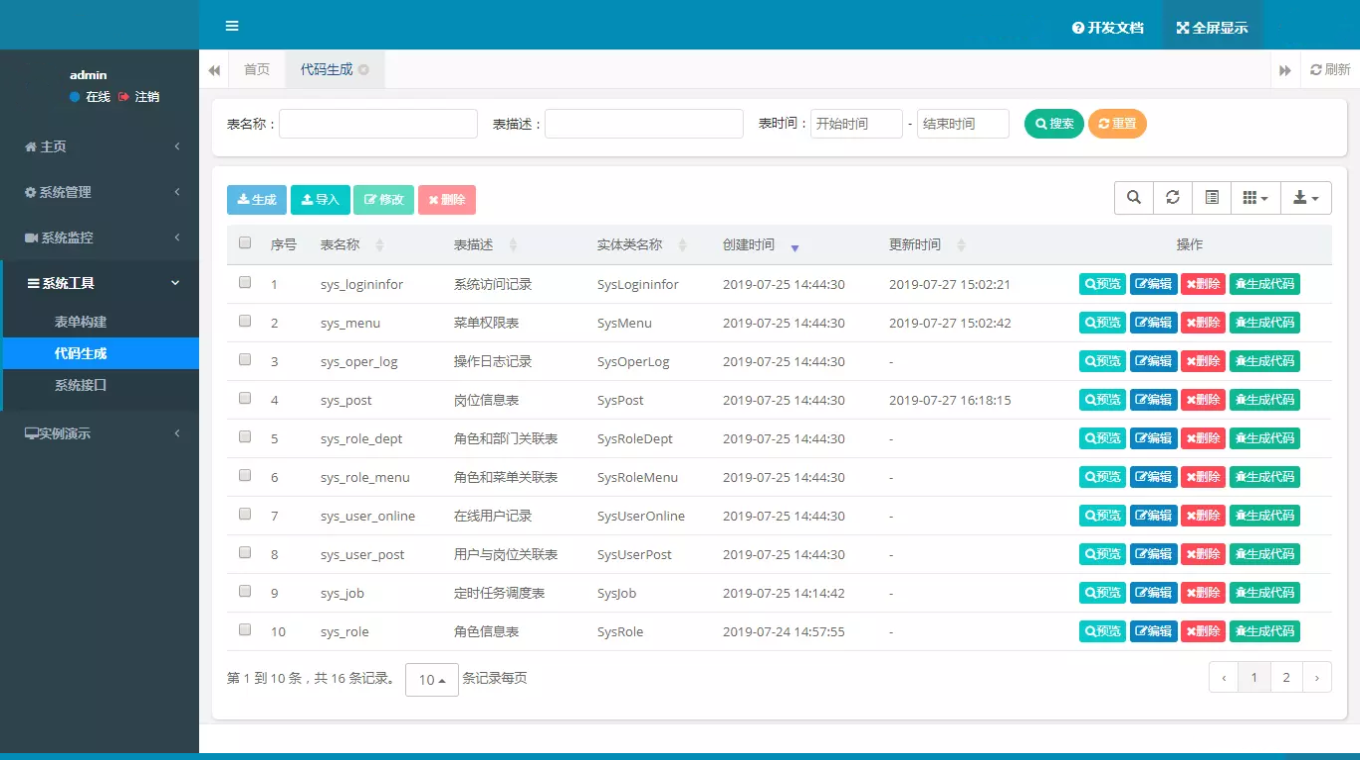Click 删除 for sys_user_online row
1360x760 pixels.
[x=1203, y=515]
